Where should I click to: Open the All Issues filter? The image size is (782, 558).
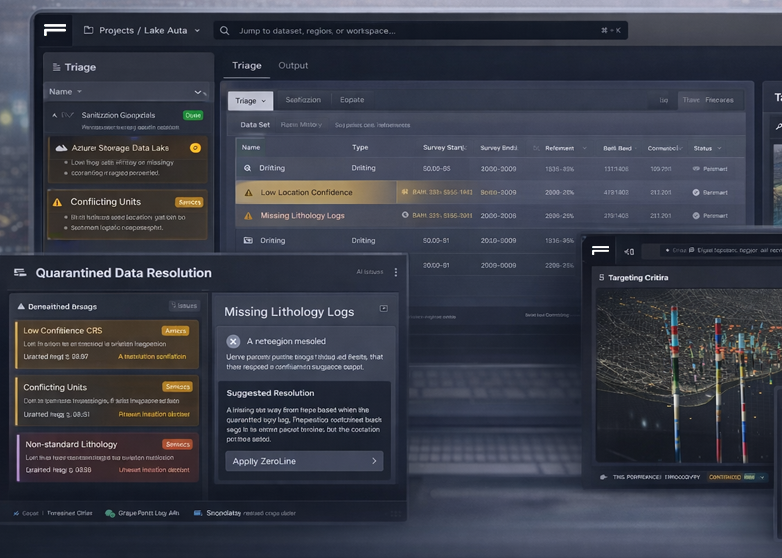pyautogui.click(x=370, y=272)
